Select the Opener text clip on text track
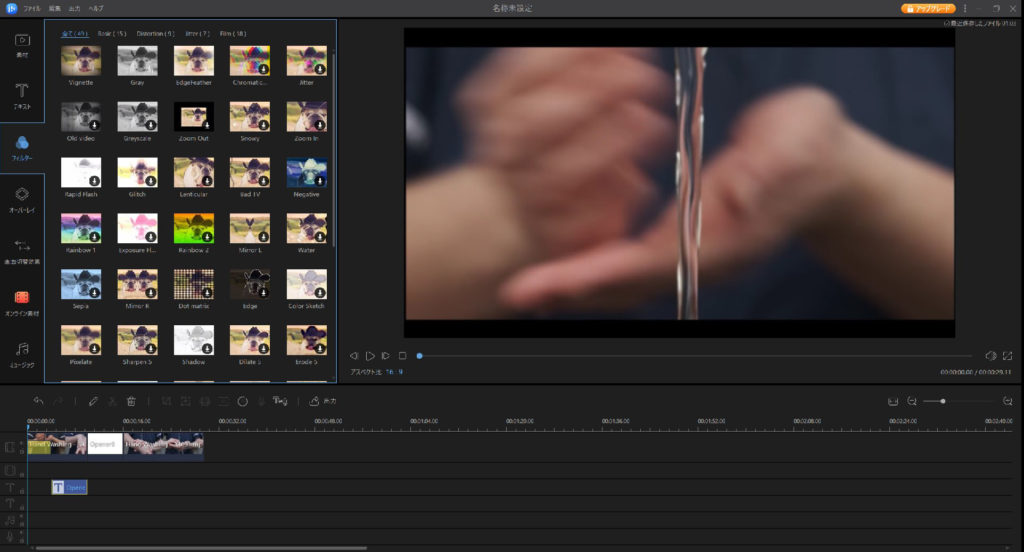Image resolution: width=1024 pixels, height=552 pixels. pos(69,487)
